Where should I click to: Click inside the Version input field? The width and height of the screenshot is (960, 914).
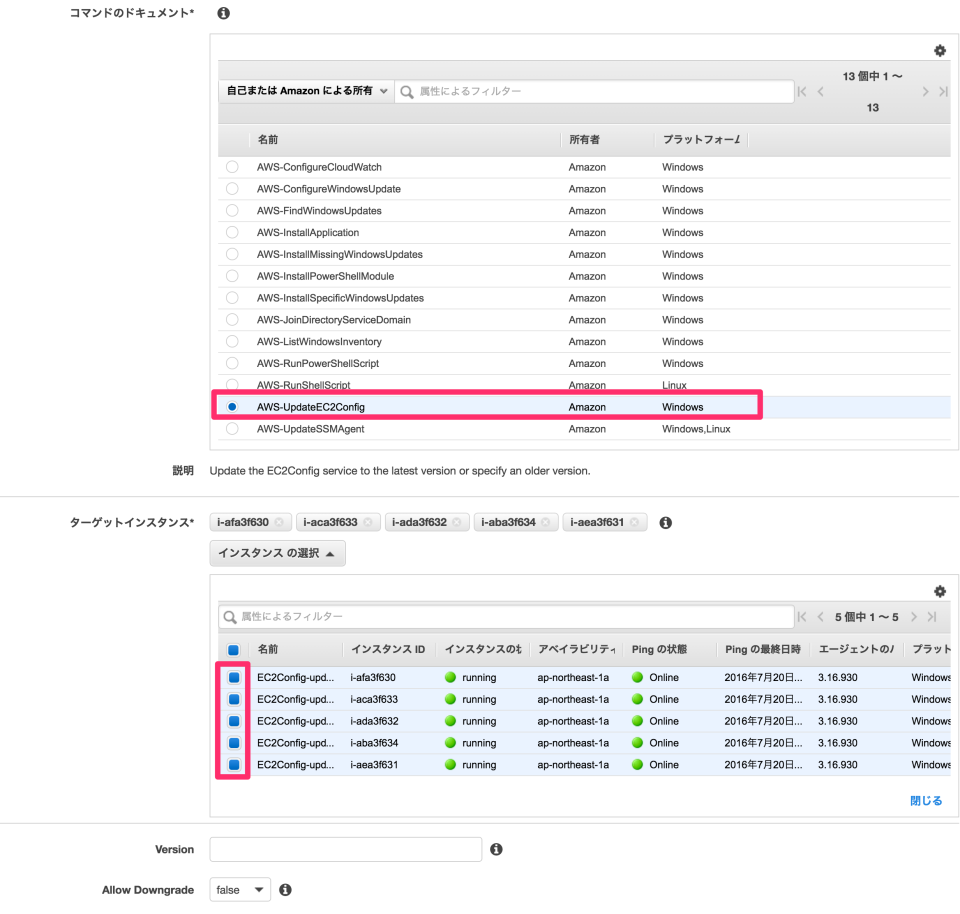pyautogui.click(x=345, y=849)
